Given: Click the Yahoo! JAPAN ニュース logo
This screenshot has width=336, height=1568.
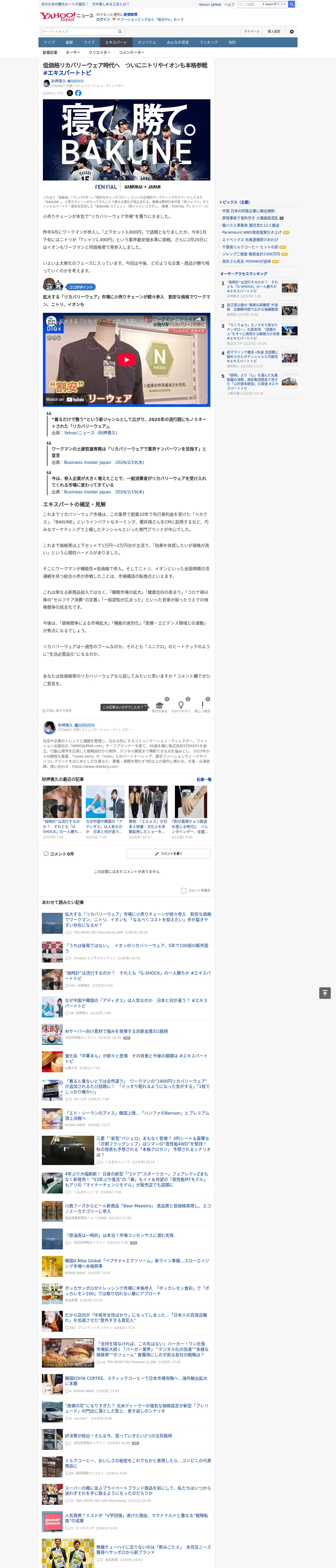Looking at the screenshot, I should 67,16.
